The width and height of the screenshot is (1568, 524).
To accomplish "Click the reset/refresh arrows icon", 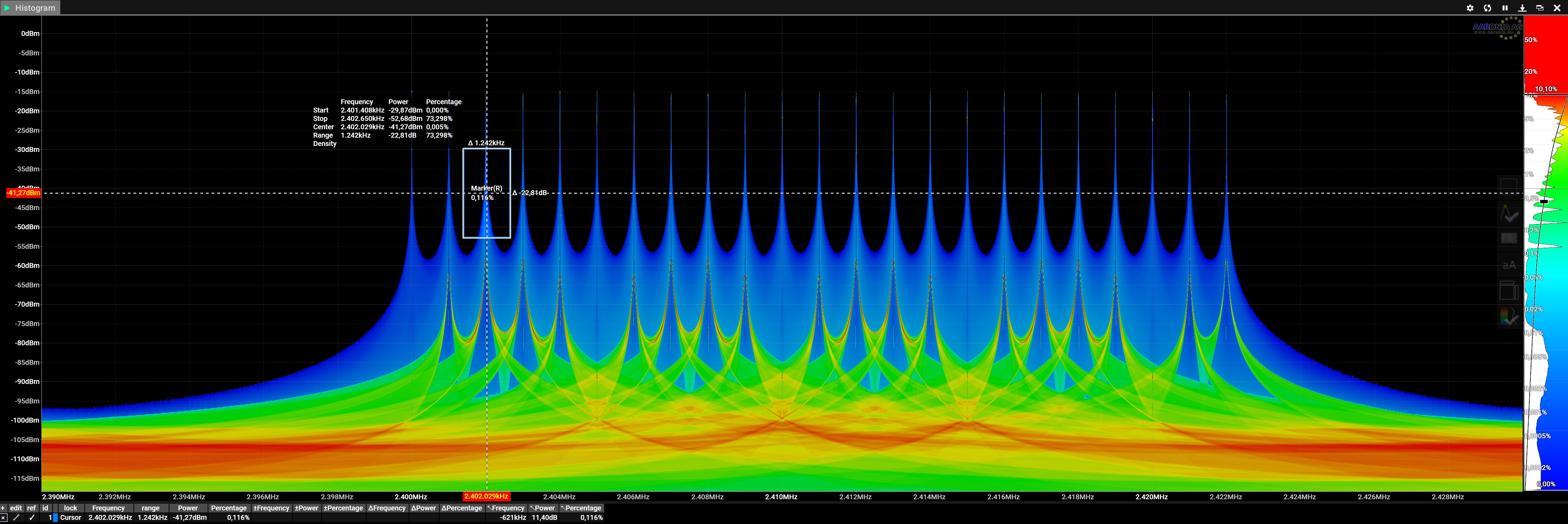I will 1488,8.
